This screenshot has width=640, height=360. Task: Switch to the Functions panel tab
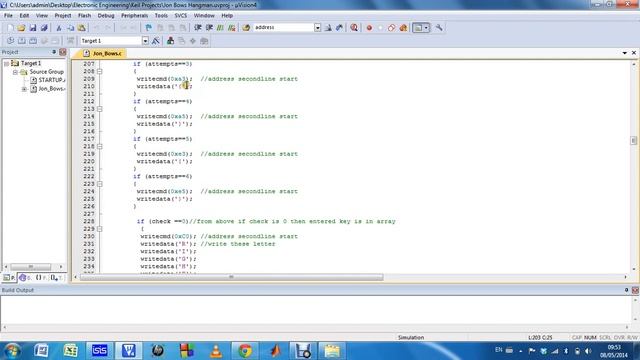pyautogui.click(x=40, y=278)
